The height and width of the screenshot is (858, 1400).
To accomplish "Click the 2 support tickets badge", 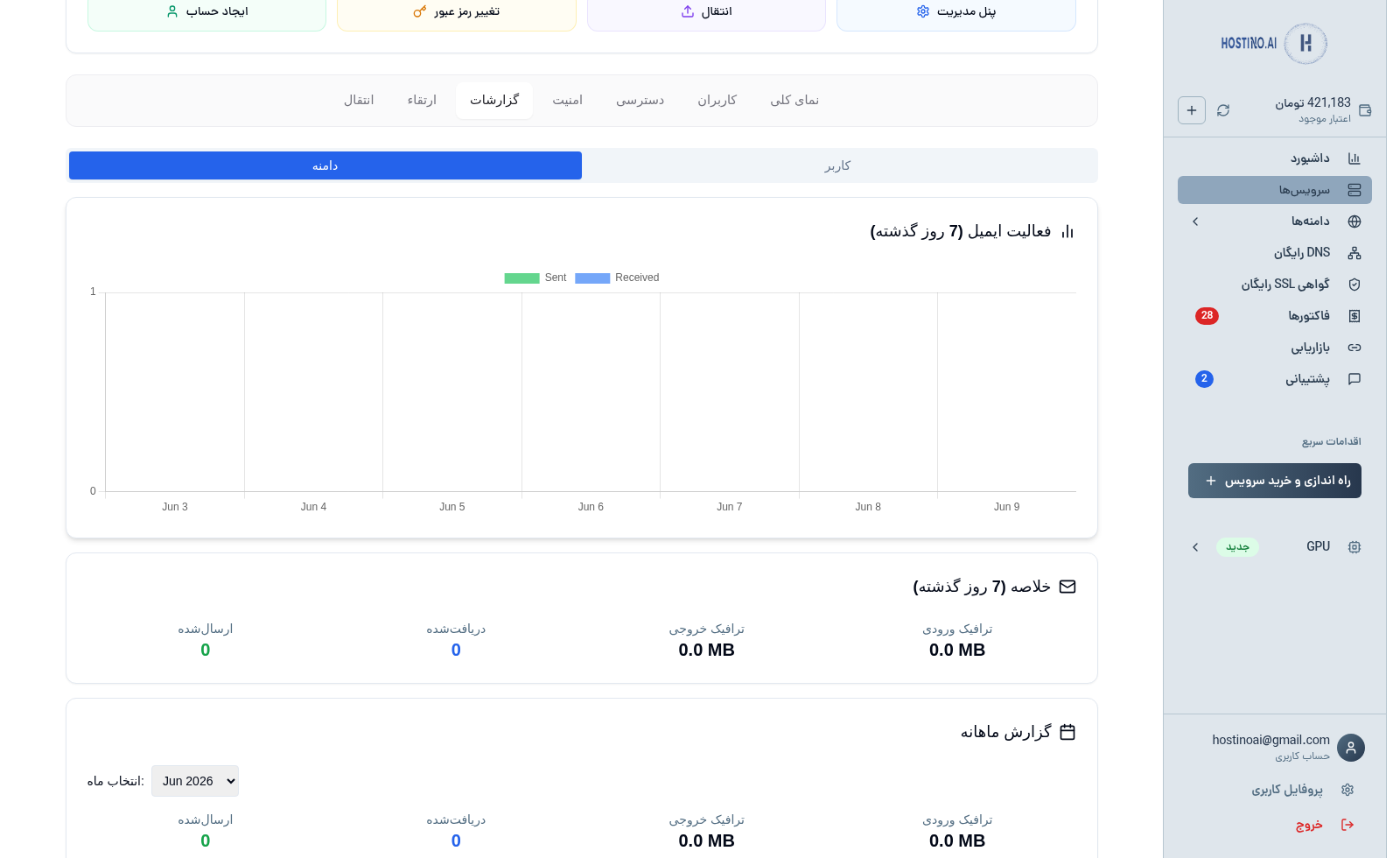I will (x=1204, y=379).
